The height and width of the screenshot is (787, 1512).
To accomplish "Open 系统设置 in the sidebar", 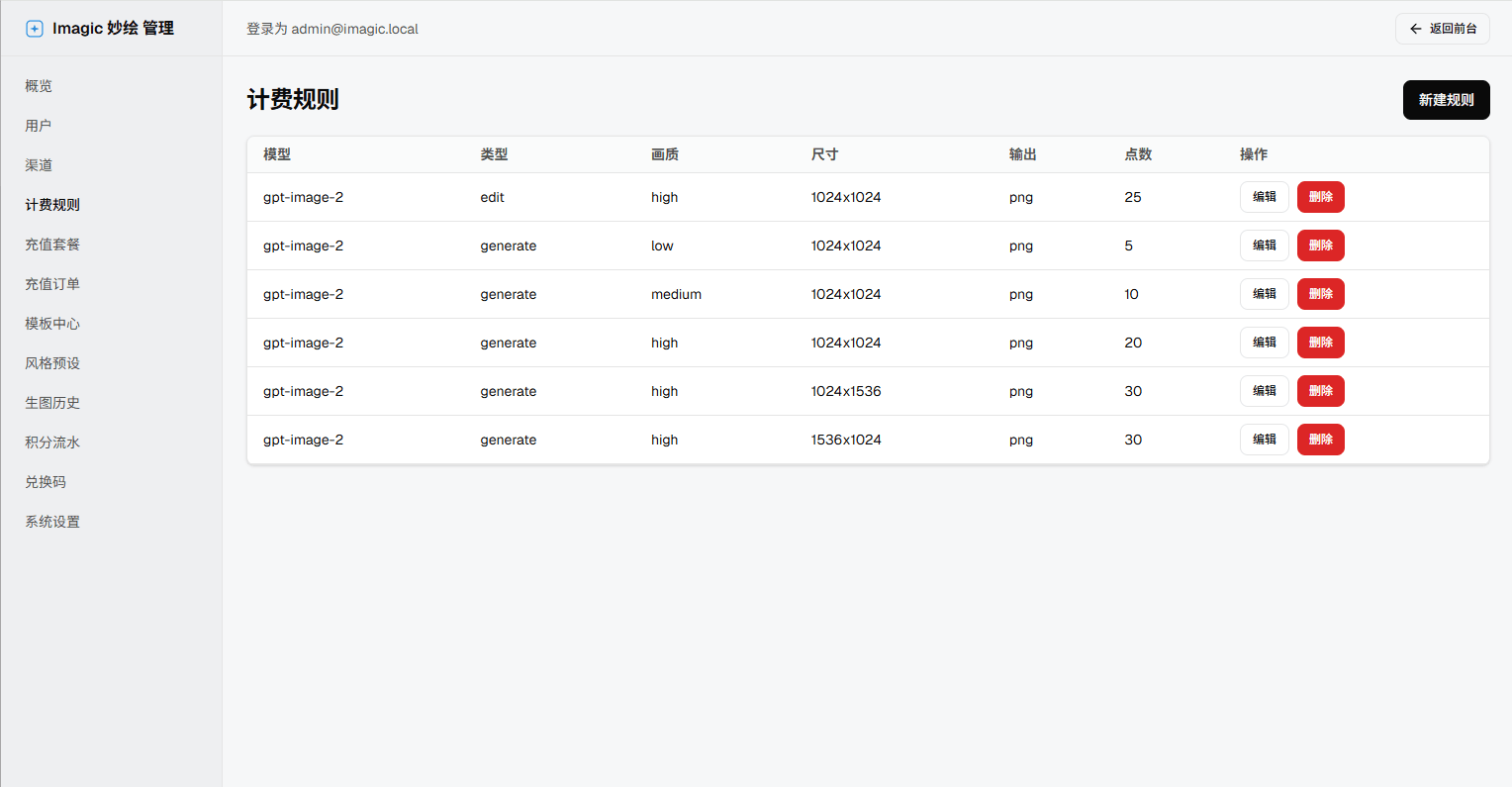I will click(x=52, y=522).
